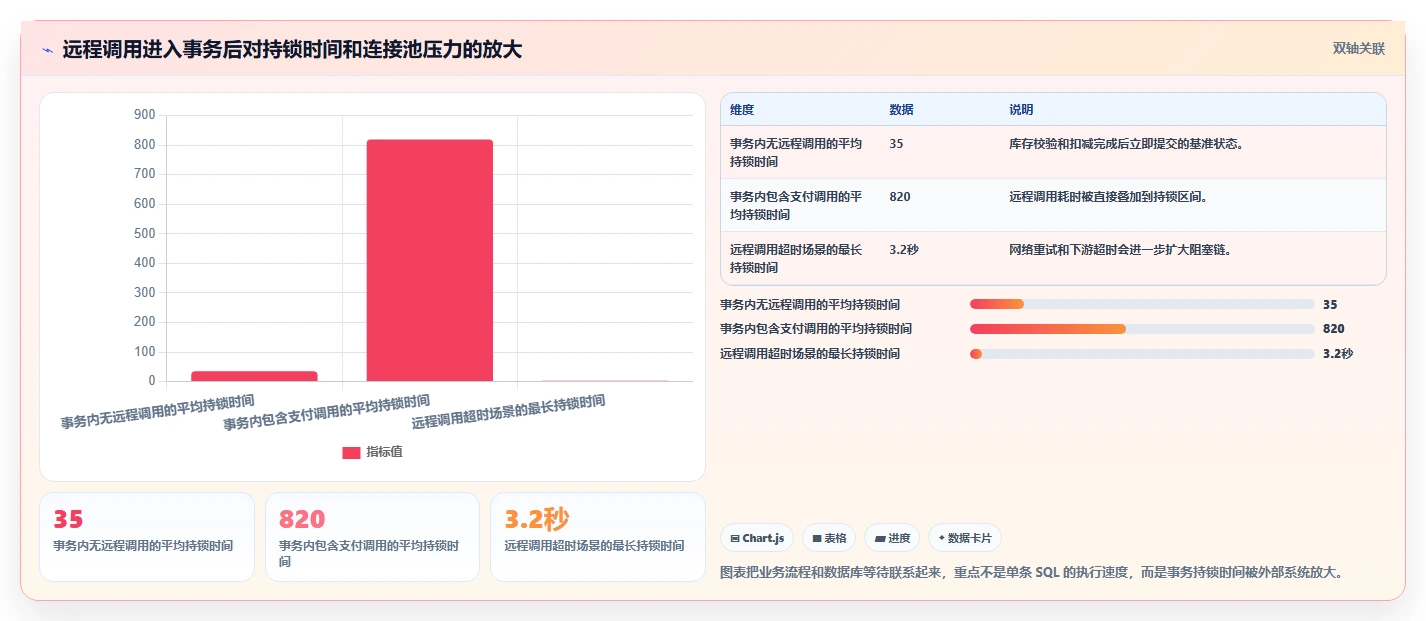The height and width of the screenshot is (621, 1426).
Task: Click the table cell reading 库存校验和扣减完成后立即提交的基准状态。
Action: pos(1126,144)
